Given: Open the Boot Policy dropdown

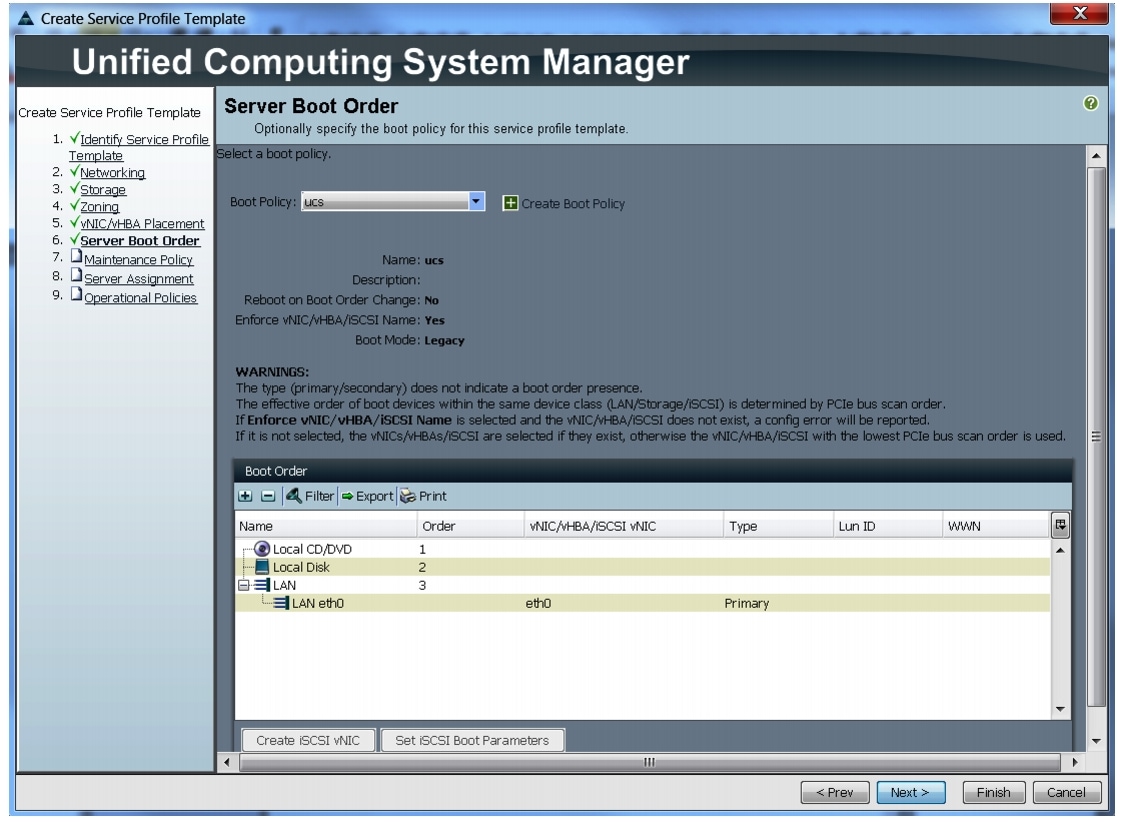Looking at the screenshot, I should point(476,202).
